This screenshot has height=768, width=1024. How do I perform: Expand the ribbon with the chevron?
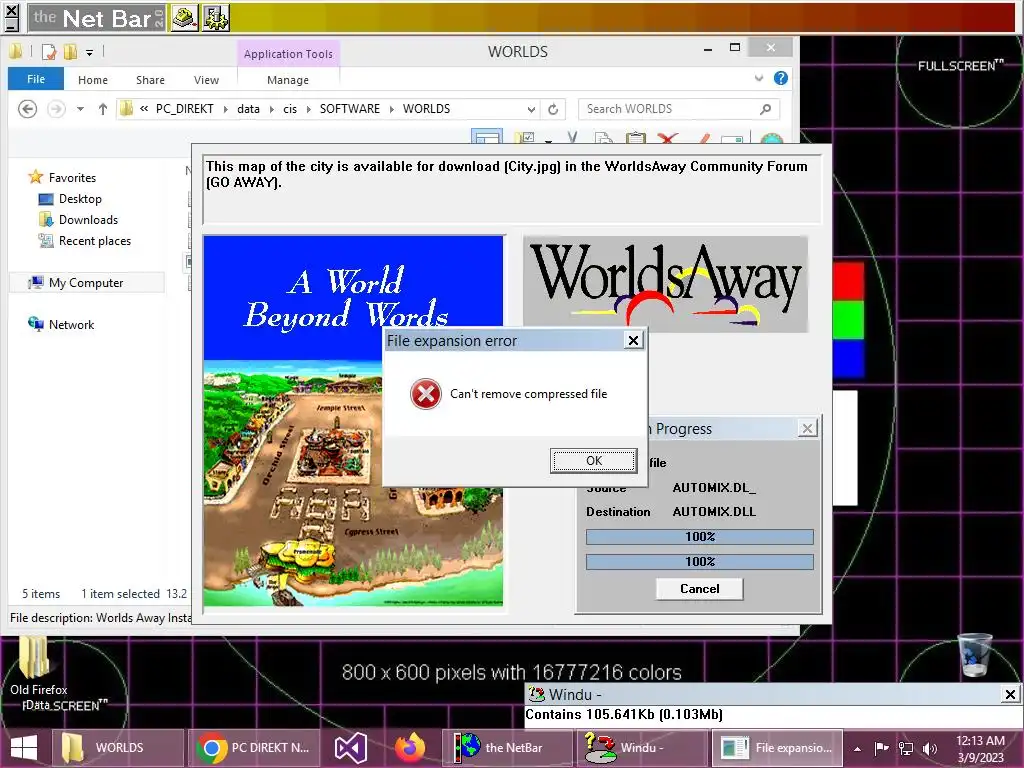tap(759, 78)
